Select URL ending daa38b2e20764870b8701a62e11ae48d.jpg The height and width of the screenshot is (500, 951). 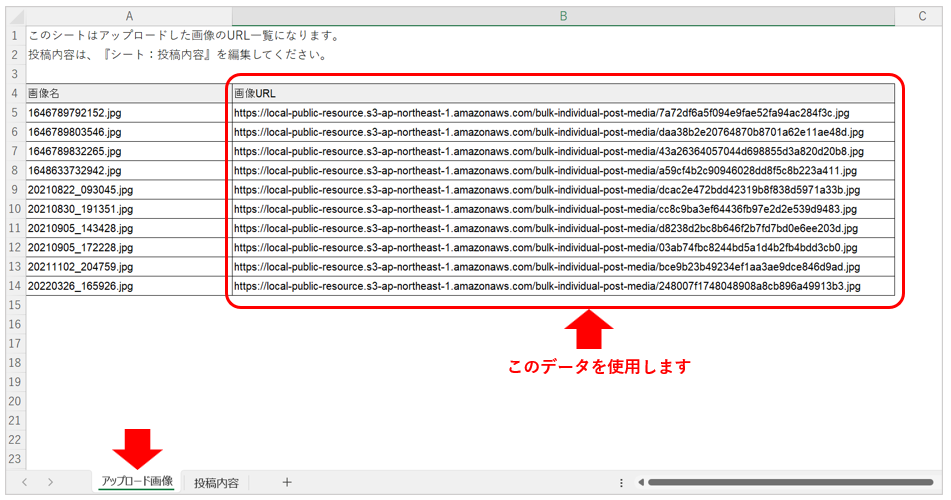(563, 132)
